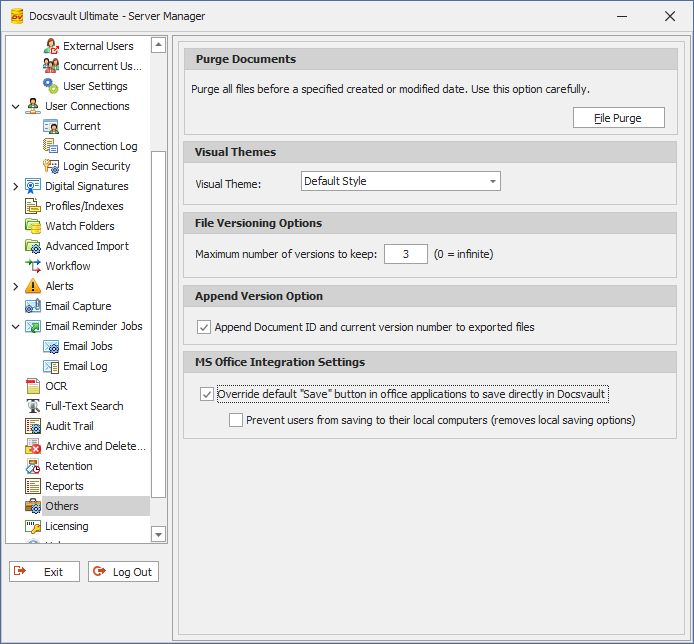
Task: Click the Email Log icon
Action: coord(51,366)
